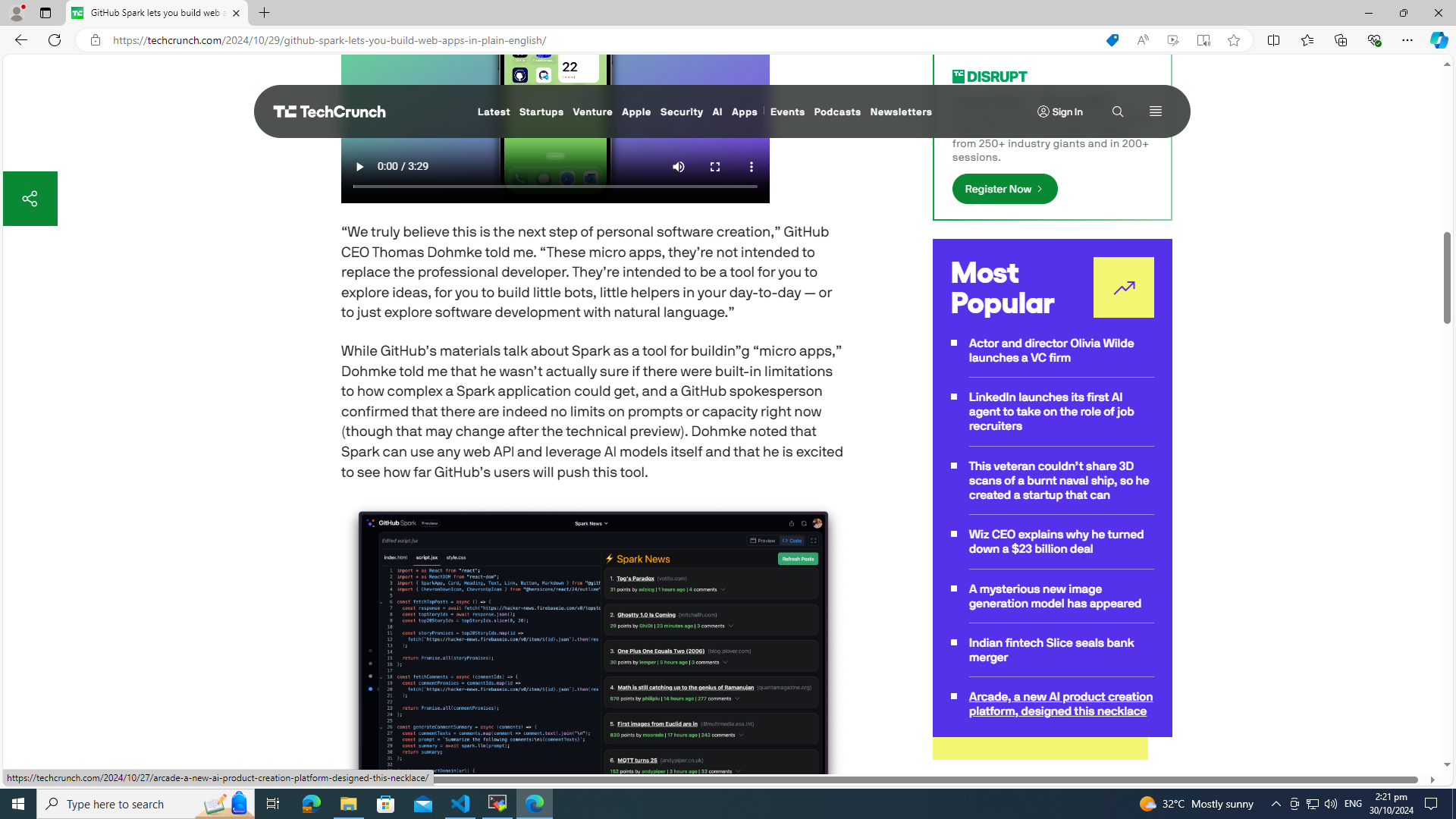View site information lock icon
Viewport: 1456px width, 819px height.
click(x=95, y=40)
